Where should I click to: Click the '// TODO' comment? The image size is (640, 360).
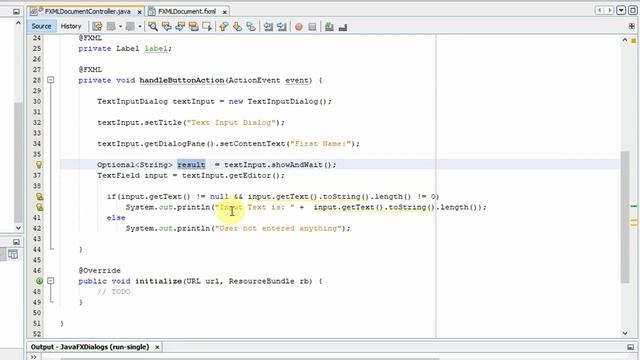(x=114, y=292)
